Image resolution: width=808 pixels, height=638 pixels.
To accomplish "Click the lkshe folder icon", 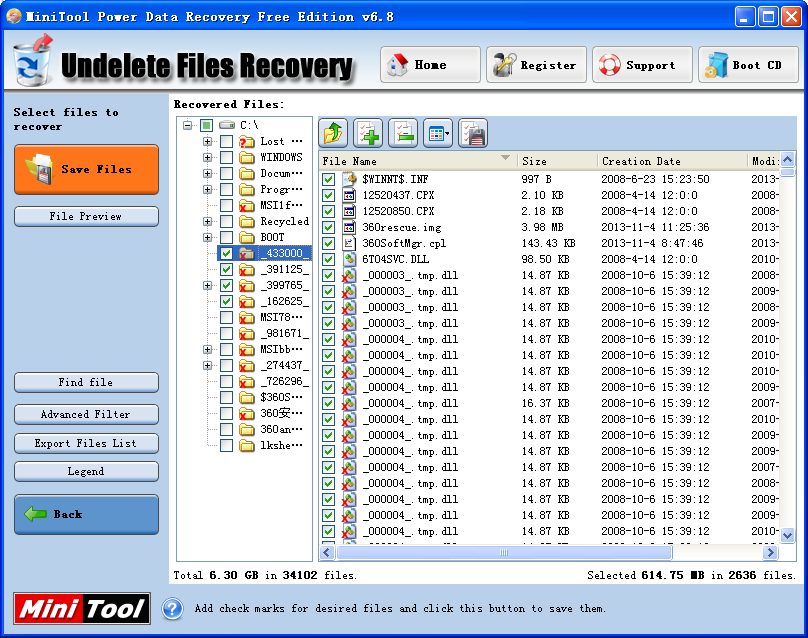I will [247, 445].
